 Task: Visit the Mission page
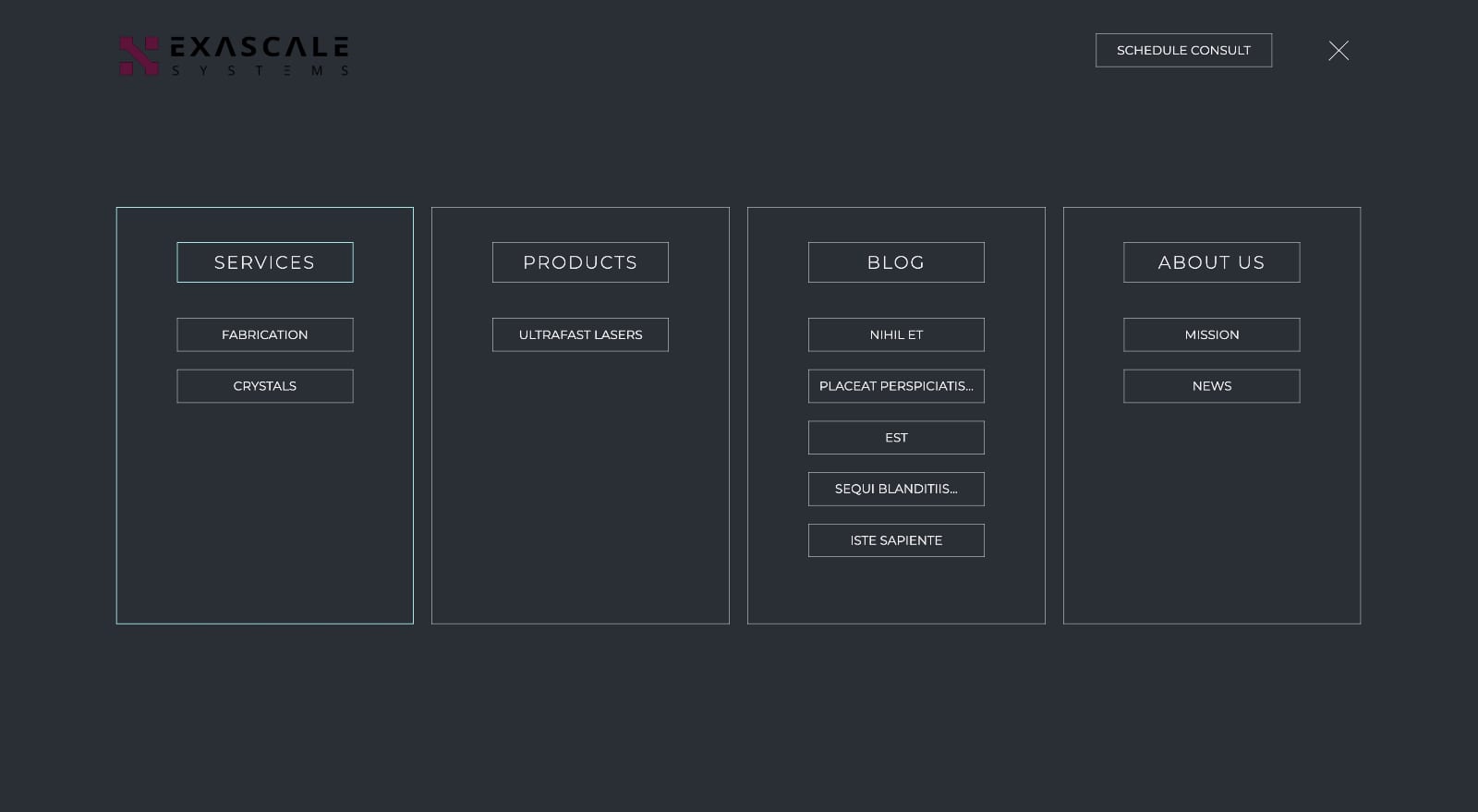(x=1212, y=334)
